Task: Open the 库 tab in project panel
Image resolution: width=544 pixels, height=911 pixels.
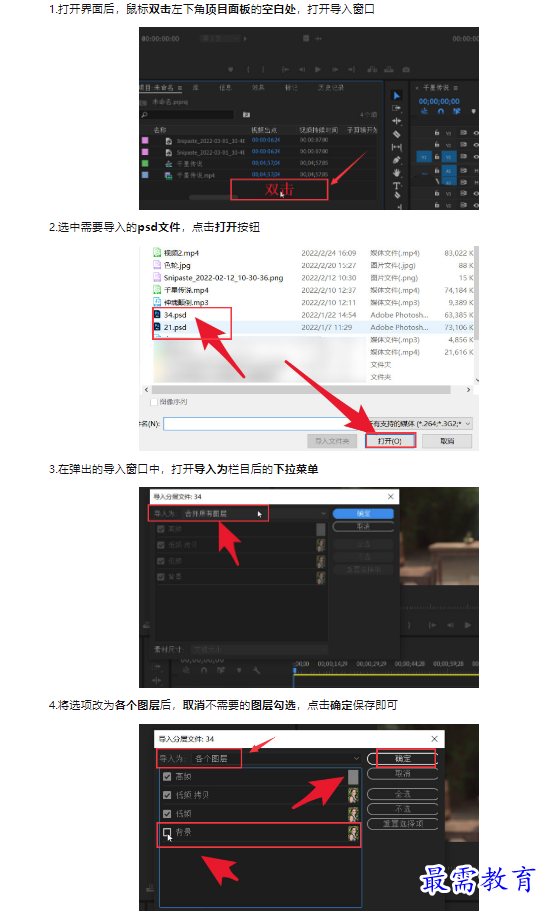Action: coord(196,88)
